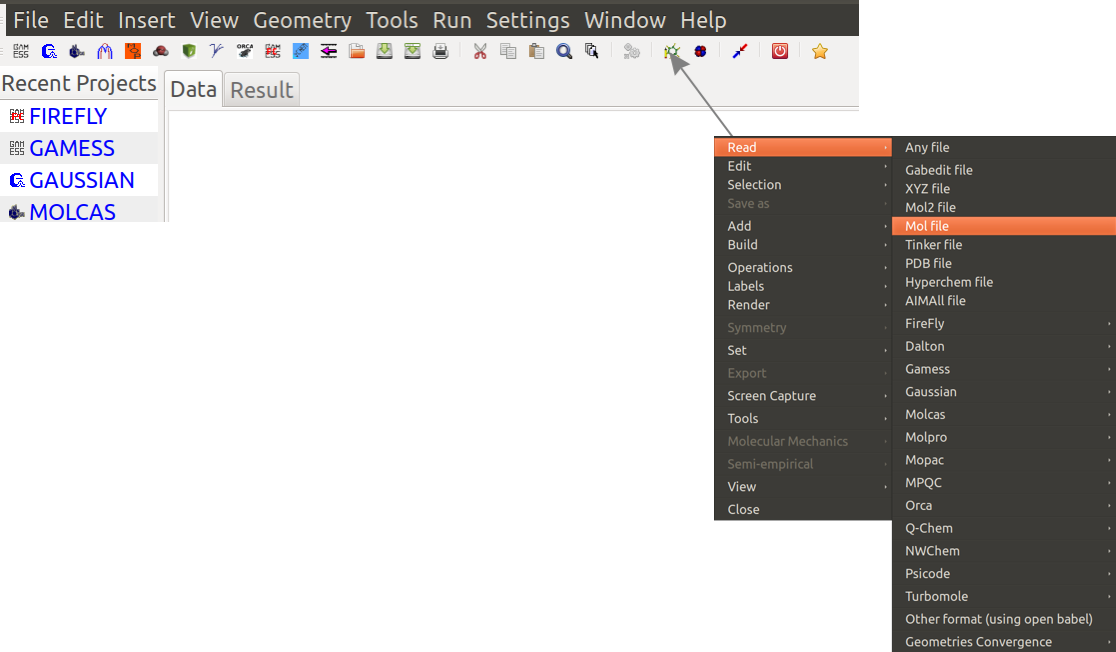
Task: Click the Copy toolbar icon
Action: tap(508, 51)
